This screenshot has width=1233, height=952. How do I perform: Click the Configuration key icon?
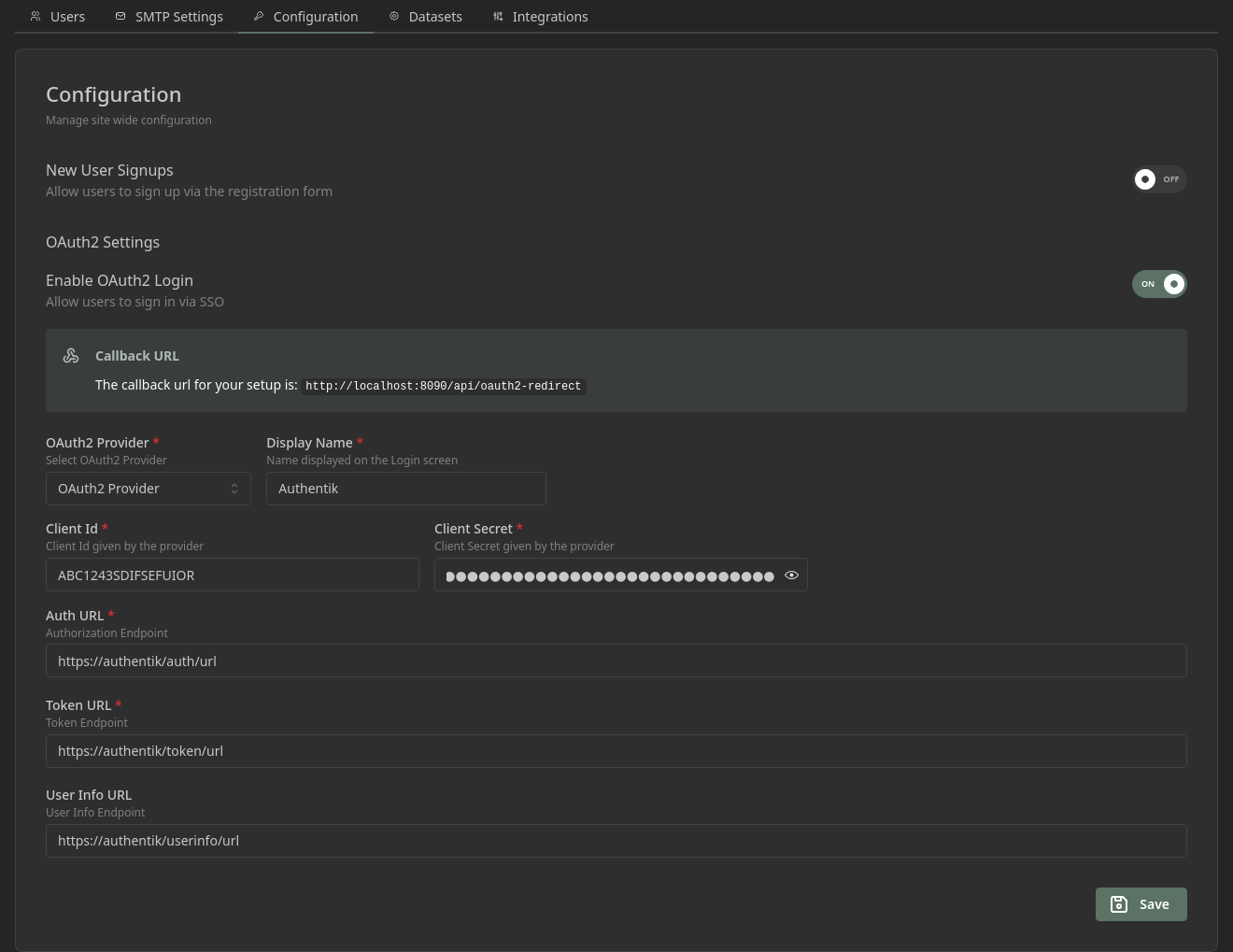[x=259, y=17]
